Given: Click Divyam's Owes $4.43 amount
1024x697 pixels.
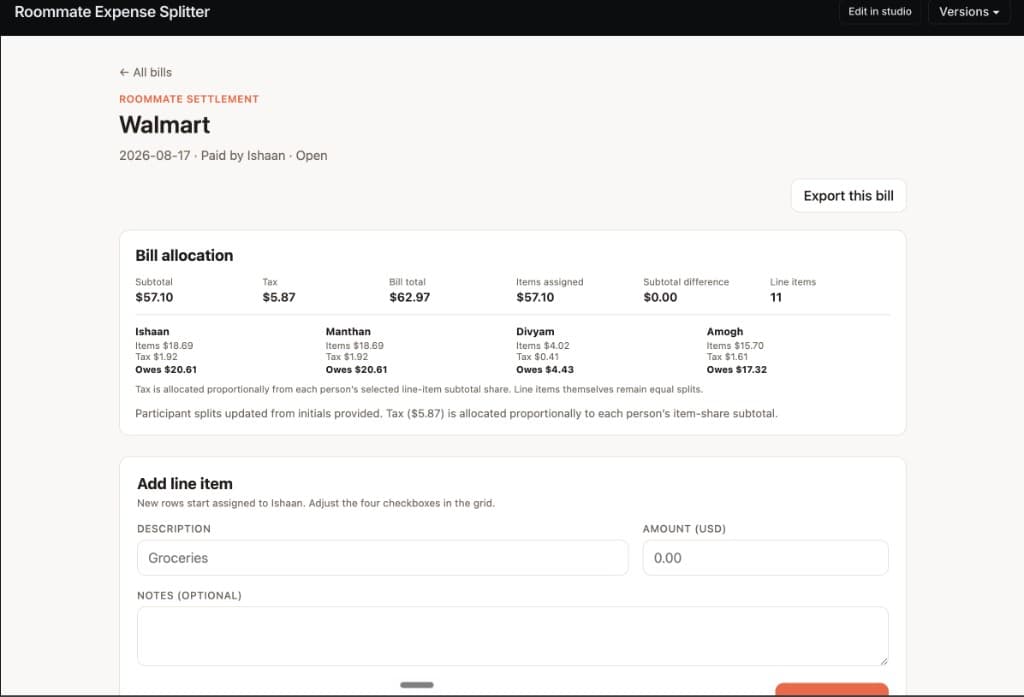Looking at the screenshot, I should coord(545,370).
